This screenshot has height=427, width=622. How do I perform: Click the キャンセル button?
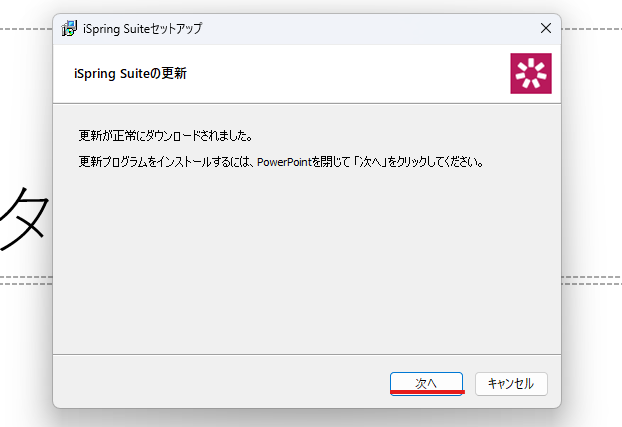point(511,383)
